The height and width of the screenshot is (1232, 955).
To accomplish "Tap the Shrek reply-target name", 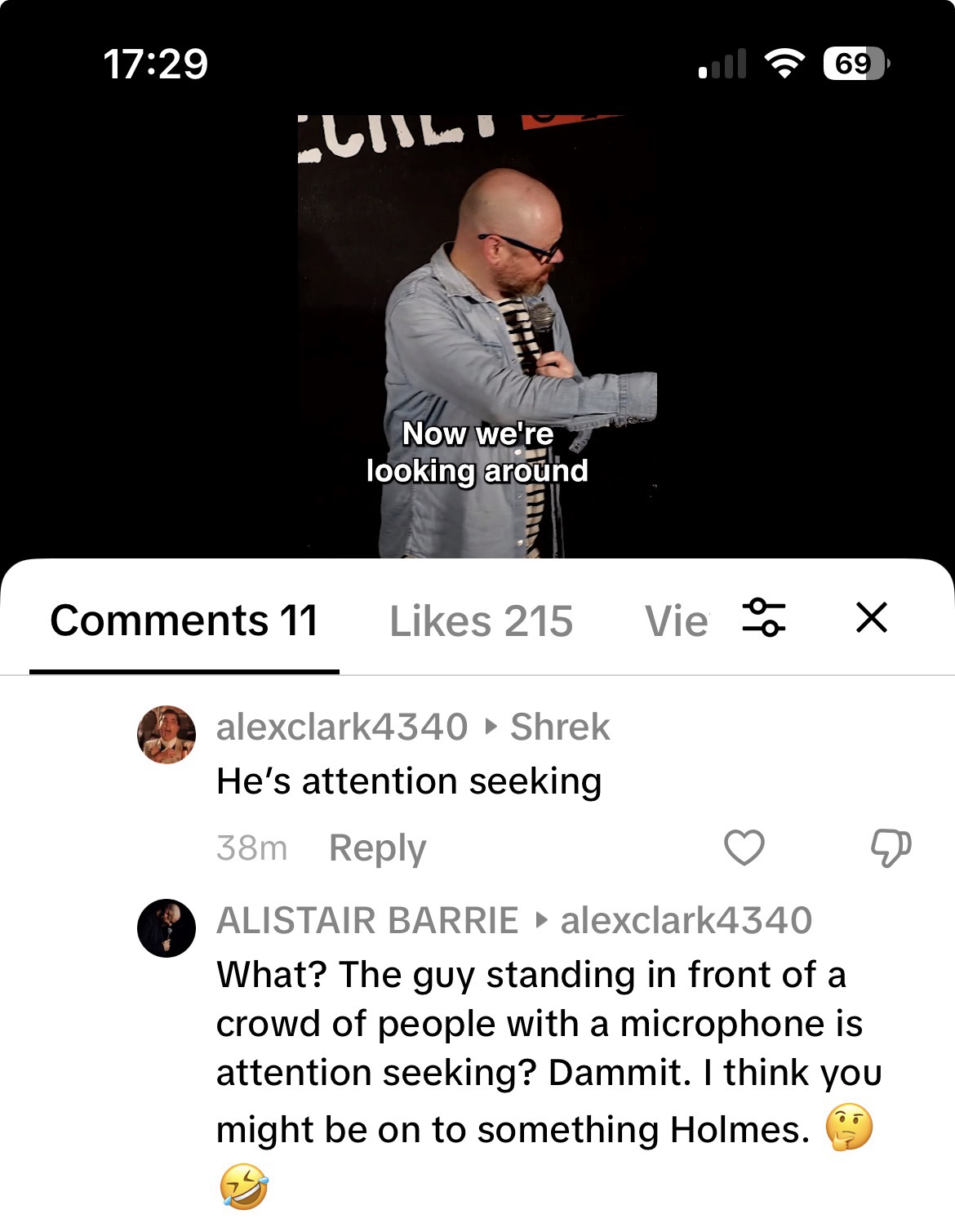I will point(560,727).
